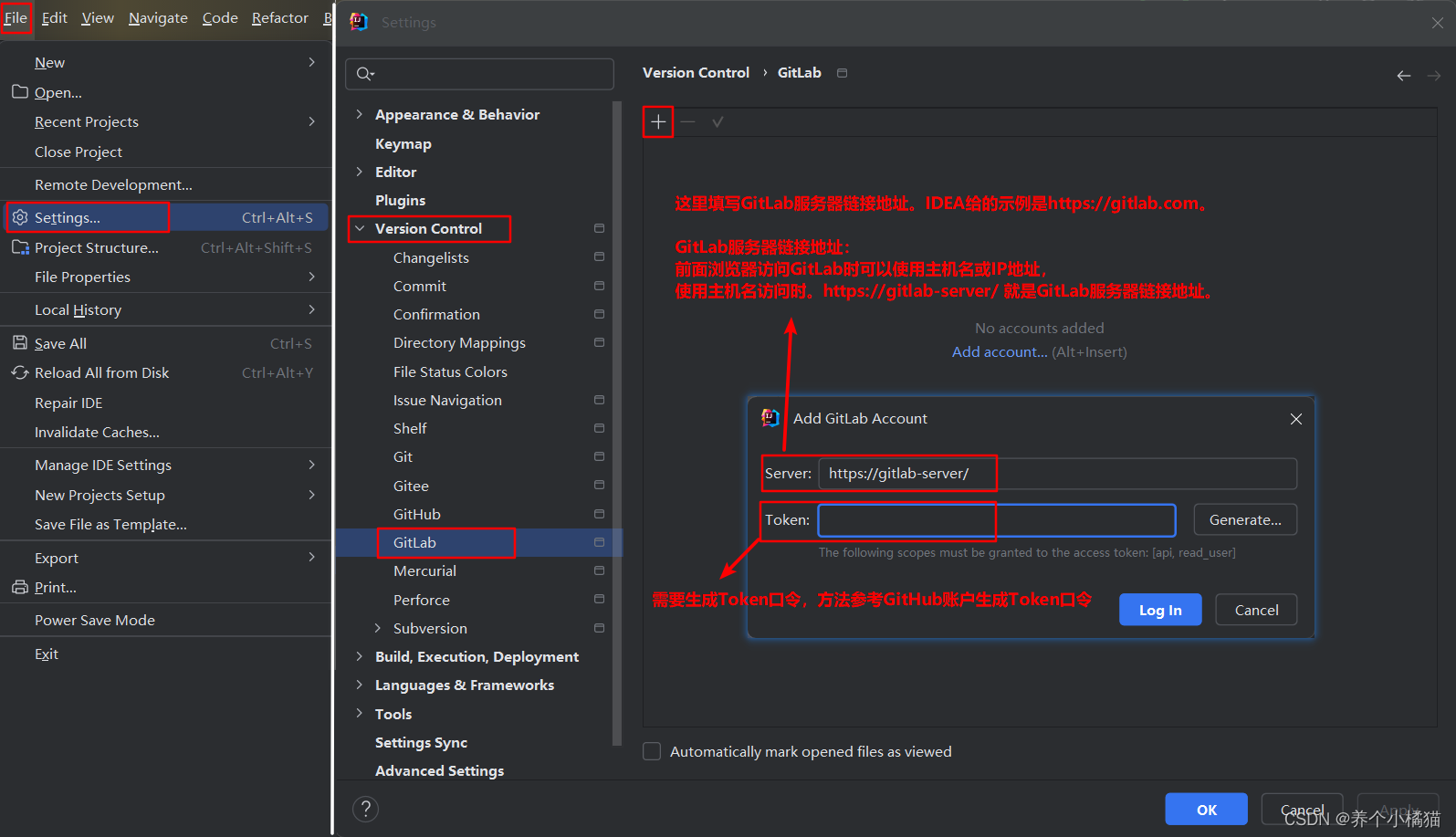Choose Power Save Mode menu entry
Viewport: 1456px width, 837px height.
click(165, 620)
